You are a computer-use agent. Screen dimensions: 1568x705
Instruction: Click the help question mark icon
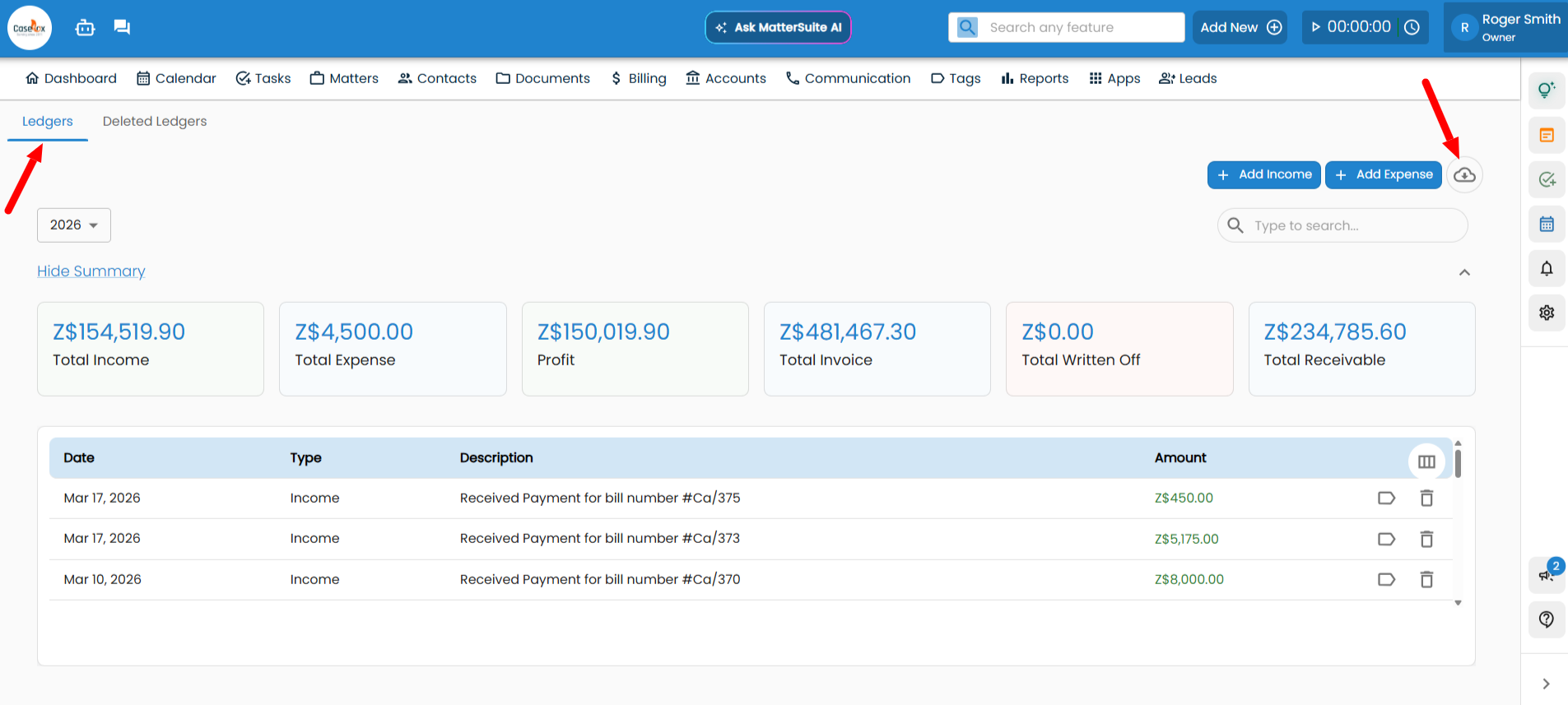[x=1547, y=619]
